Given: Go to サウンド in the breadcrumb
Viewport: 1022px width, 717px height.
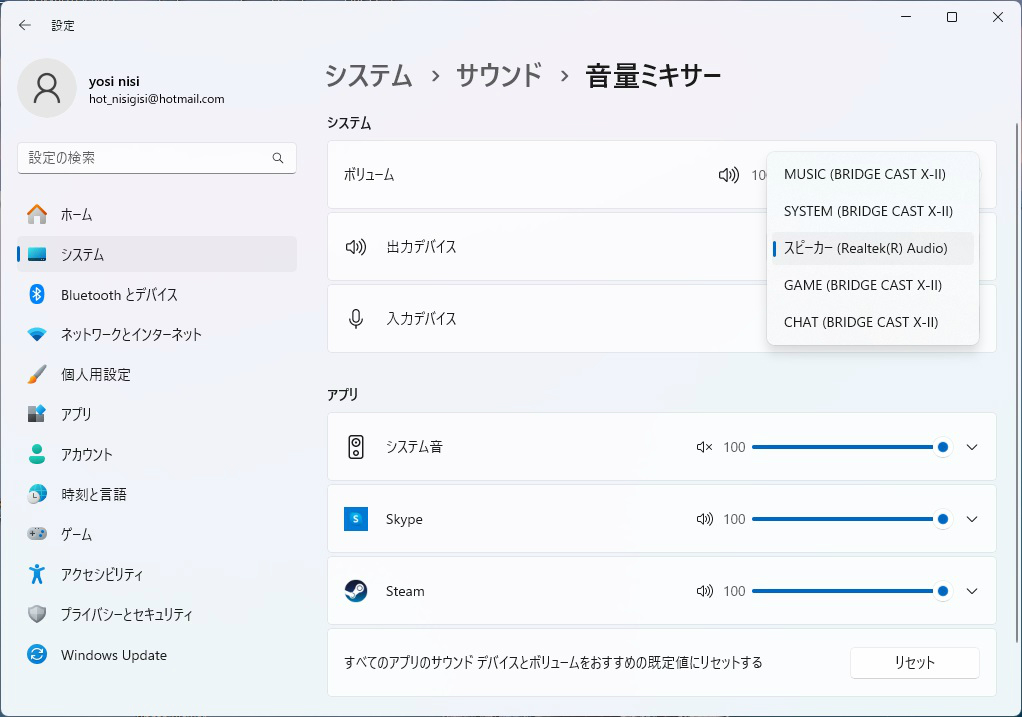Looking at the screenshot, I should (x=499, y=76).
